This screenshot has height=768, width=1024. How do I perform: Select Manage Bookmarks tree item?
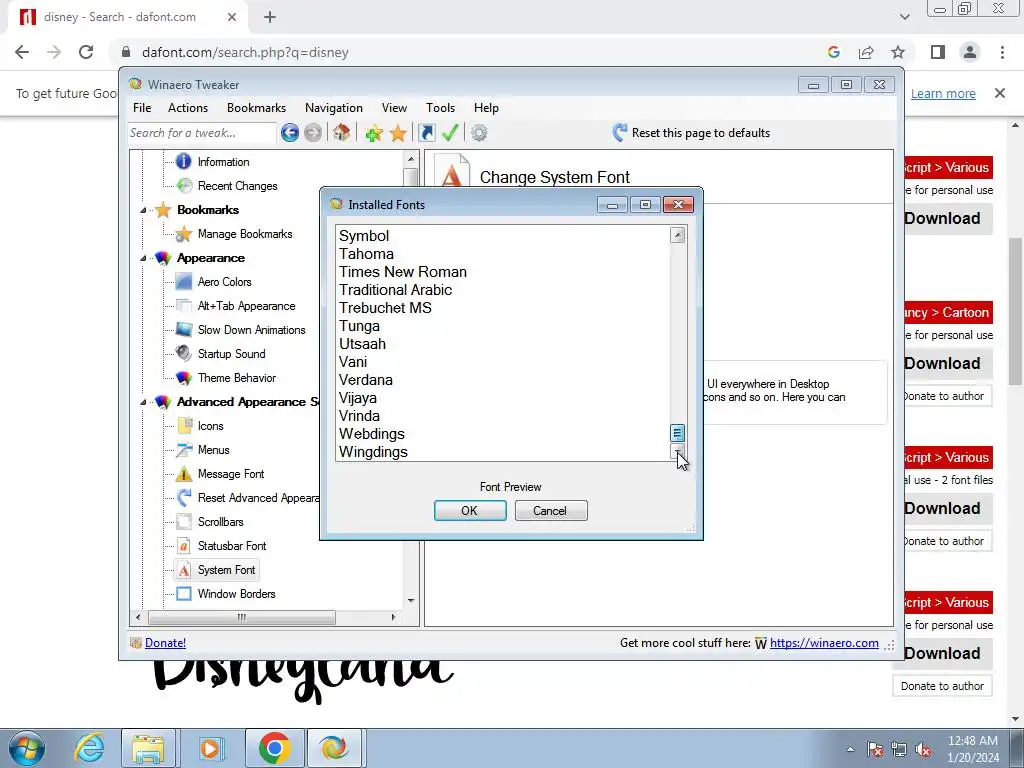(245, 234)
